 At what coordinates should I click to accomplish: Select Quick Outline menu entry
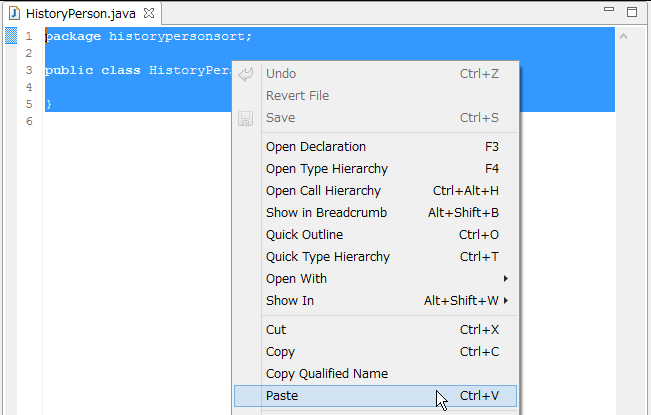[375, 235]
